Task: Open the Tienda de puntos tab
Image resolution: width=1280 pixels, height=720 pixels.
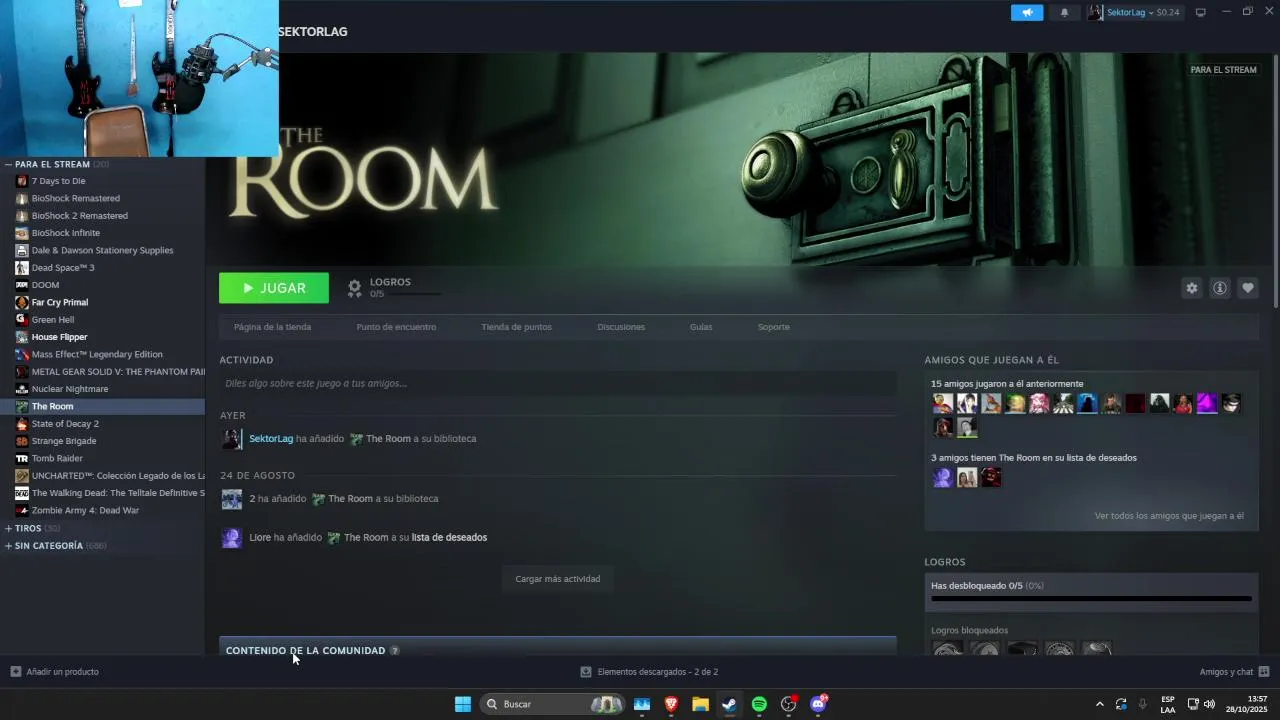Action: pos(516,327)
